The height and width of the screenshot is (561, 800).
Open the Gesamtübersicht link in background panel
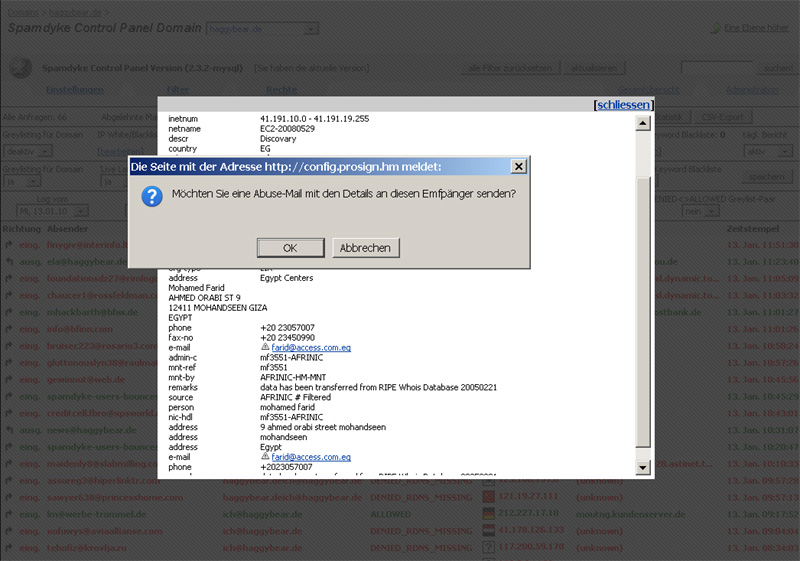[648, 90]
